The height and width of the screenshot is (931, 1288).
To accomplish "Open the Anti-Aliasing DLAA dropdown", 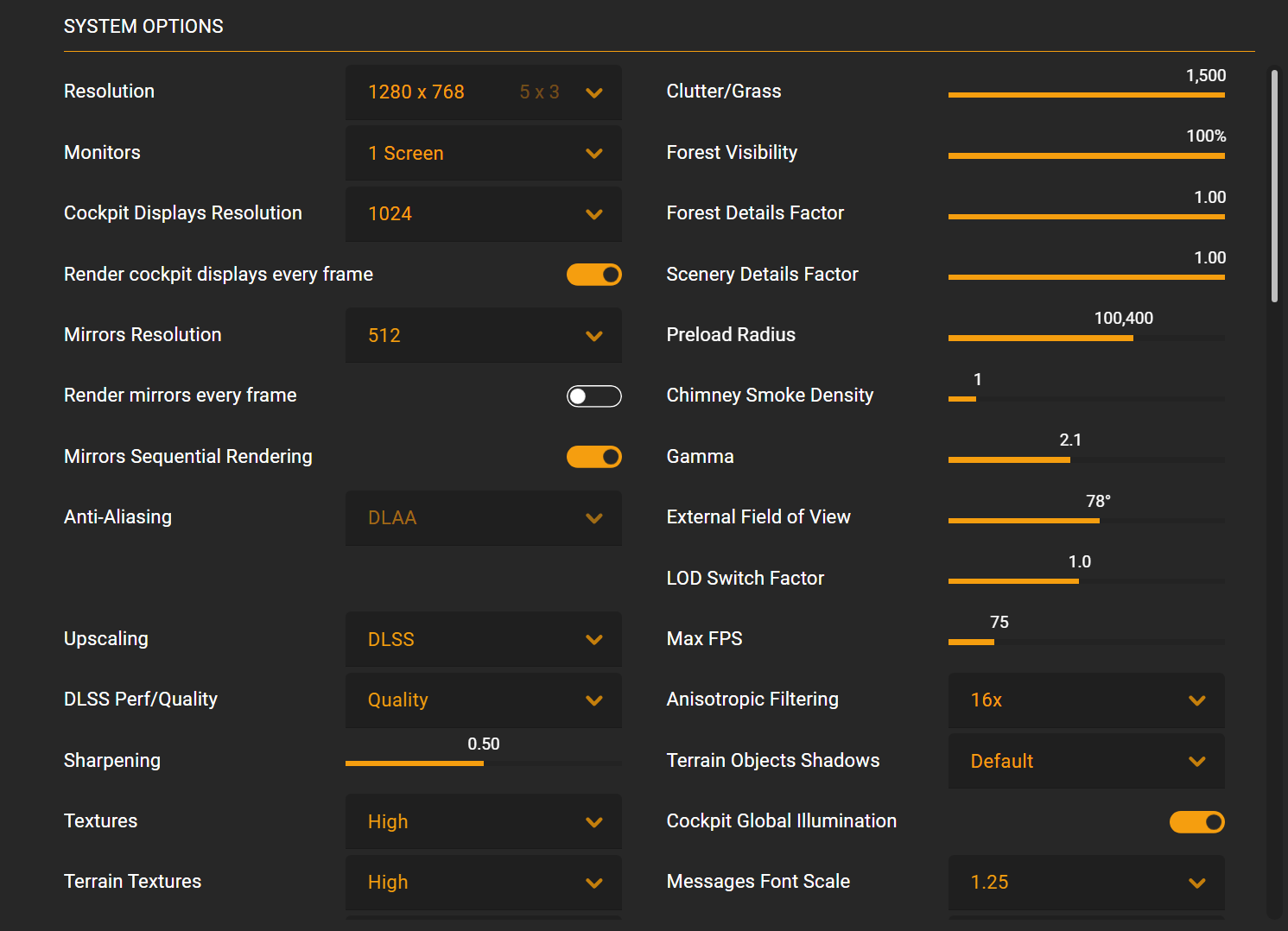I will [x=483, y=518].
